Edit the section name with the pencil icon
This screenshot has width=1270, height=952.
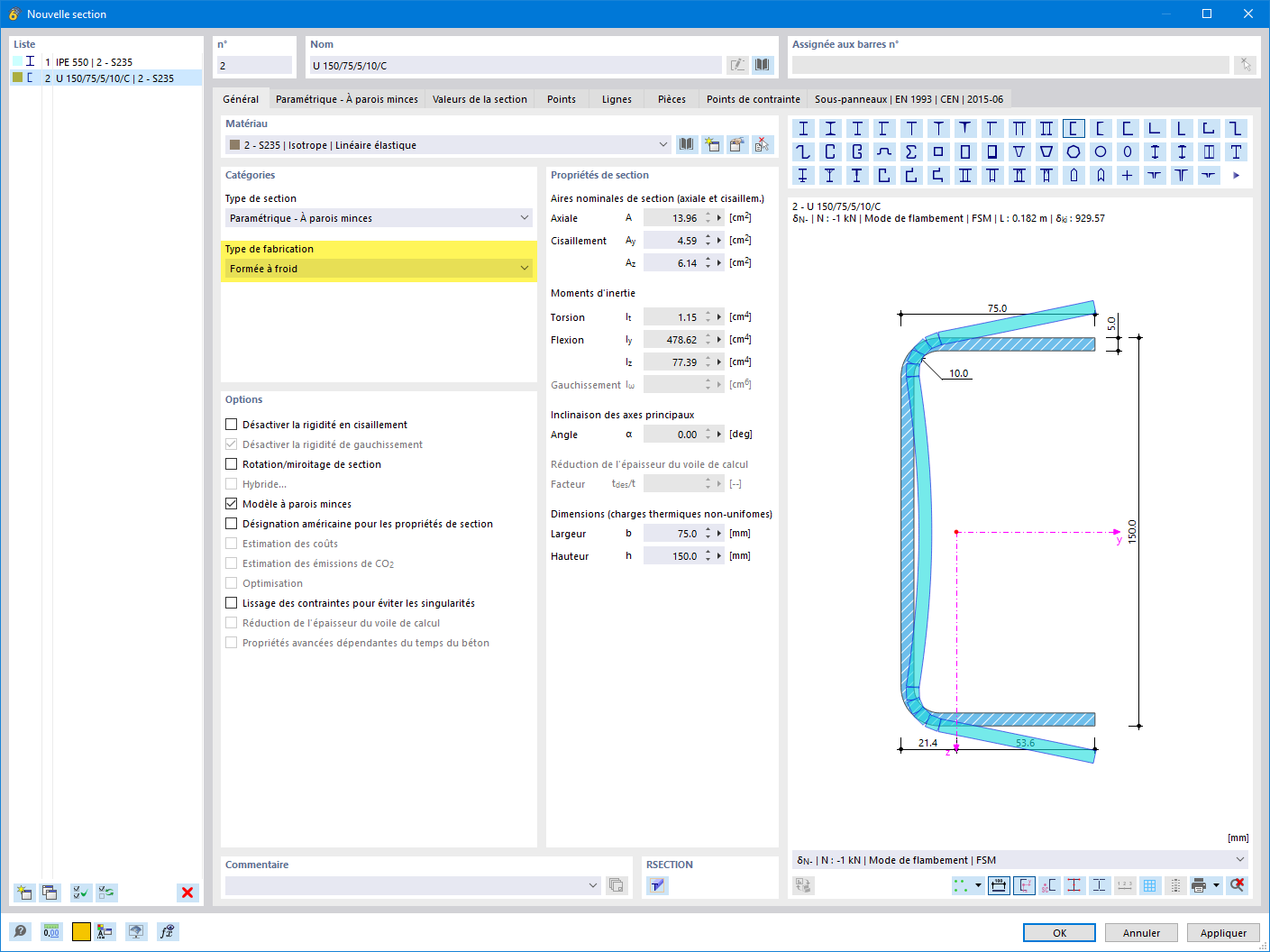pos(737,65)
